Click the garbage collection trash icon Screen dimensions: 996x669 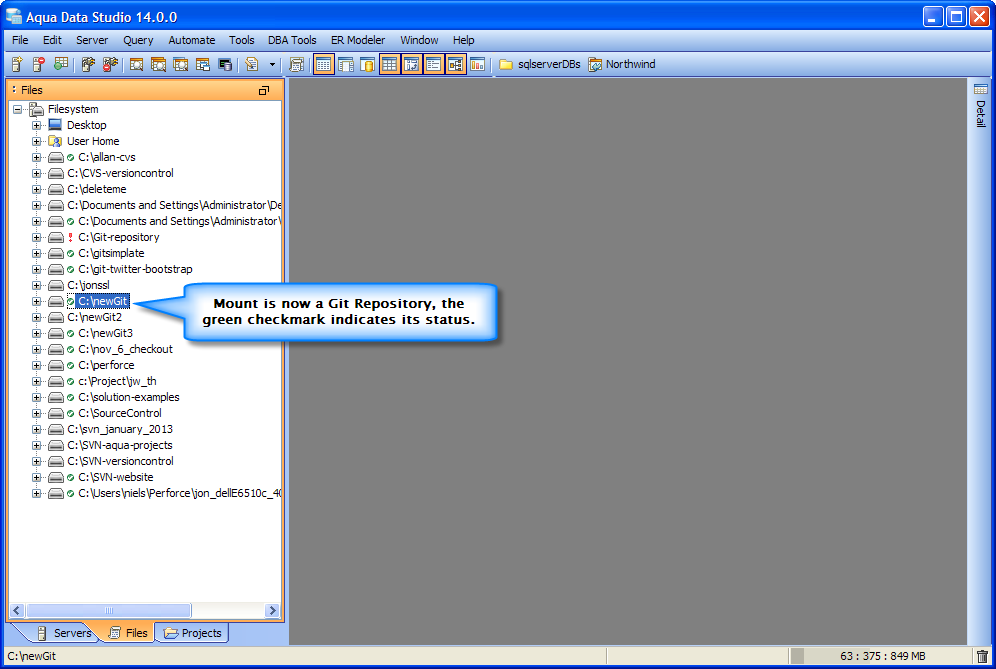[x=982, y=656]
